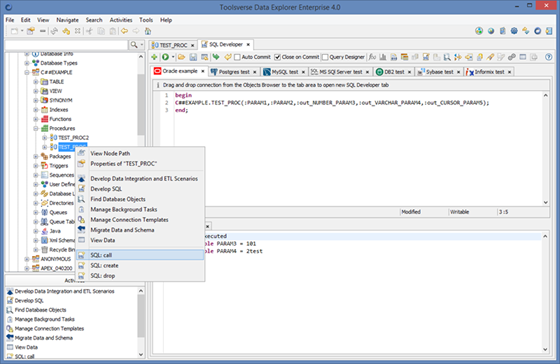Switch to the Postgres test tab

[234, 72]
